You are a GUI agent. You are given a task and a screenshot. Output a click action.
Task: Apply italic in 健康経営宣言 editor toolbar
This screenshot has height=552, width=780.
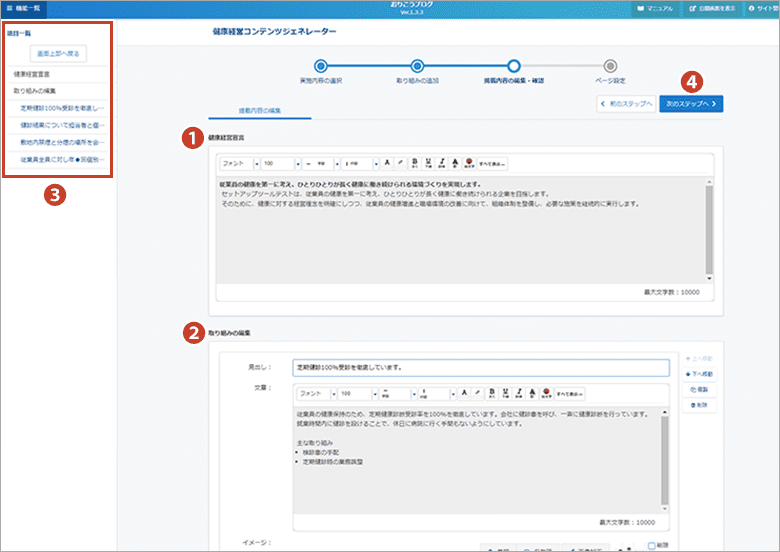tap(442, 163)
